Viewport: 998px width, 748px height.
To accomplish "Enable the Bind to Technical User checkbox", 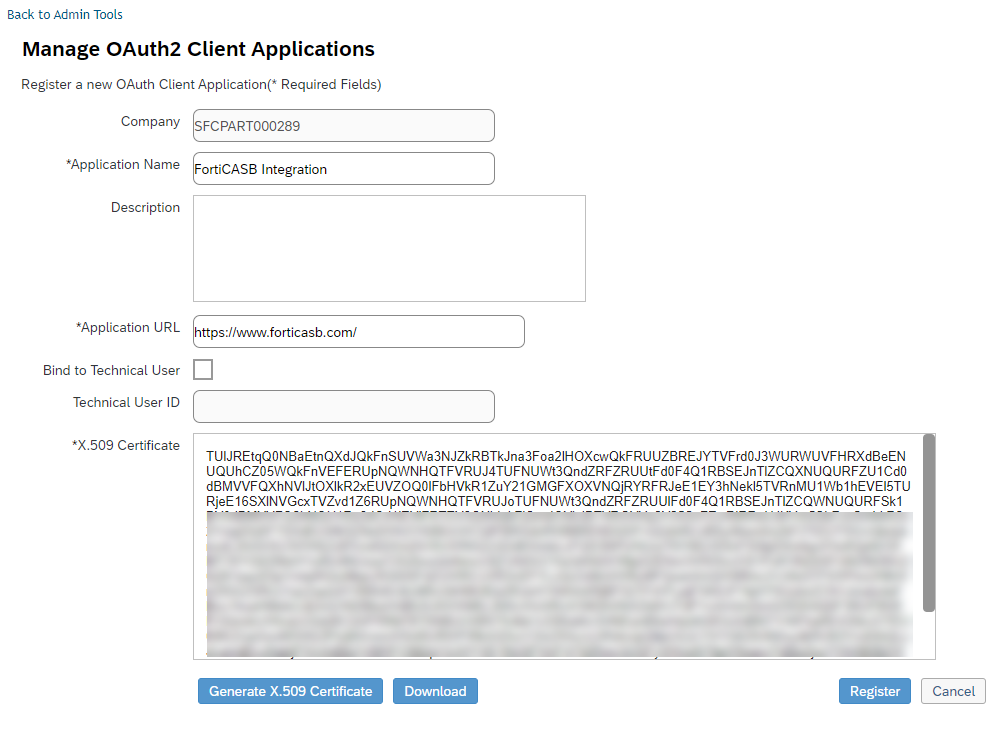I will coord(203,370).
